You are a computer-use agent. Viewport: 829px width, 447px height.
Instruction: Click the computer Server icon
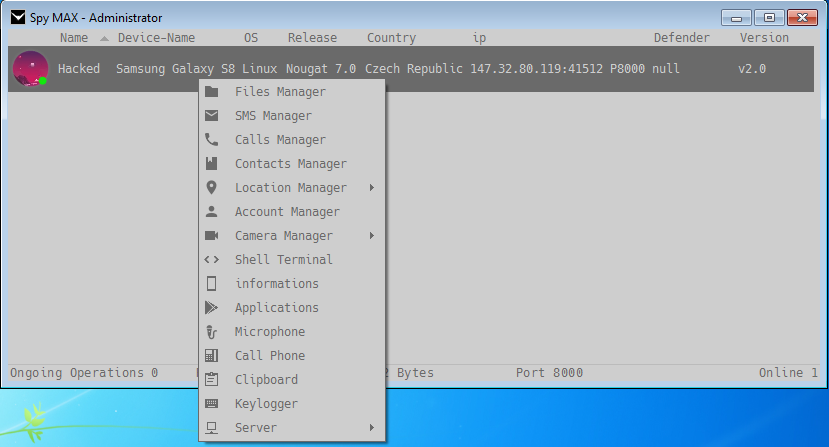click(x=211, y=427)
